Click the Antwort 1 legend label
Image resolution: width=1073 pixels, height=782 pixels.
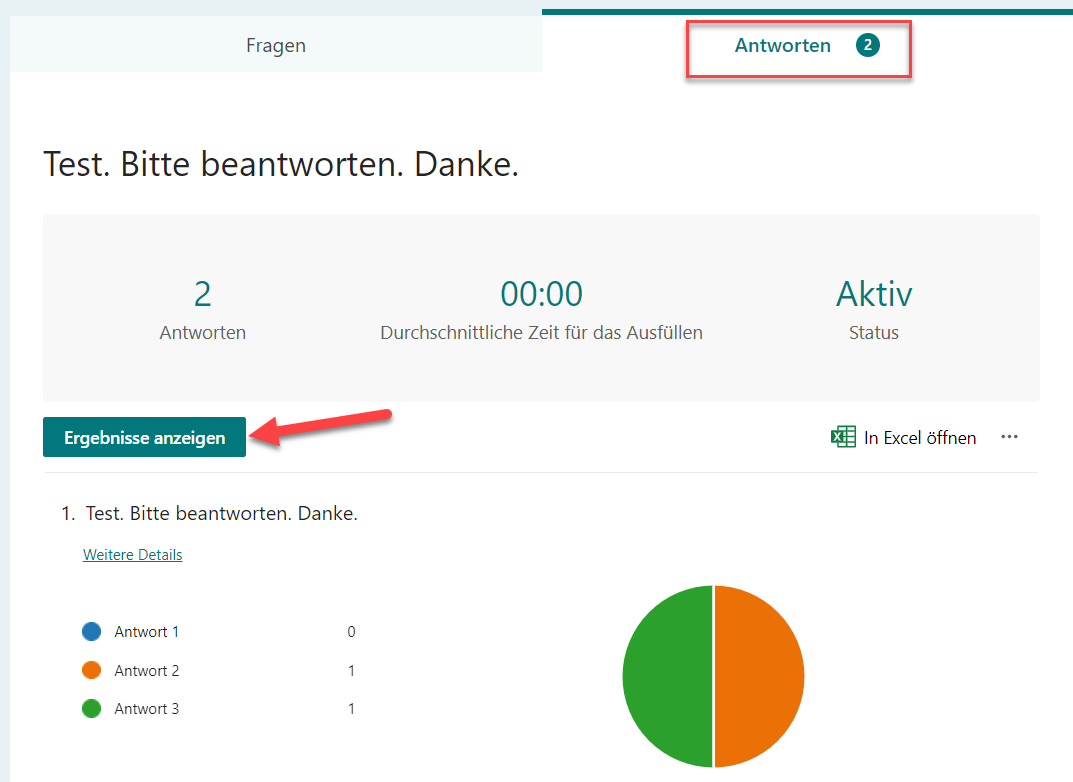point(147,632)
